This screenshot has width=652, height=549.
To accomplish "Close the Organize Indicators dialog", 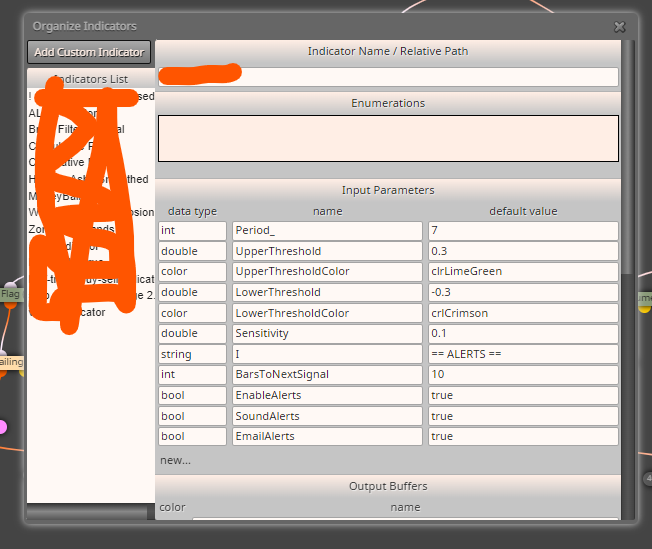I will click(x=620, y=27).
